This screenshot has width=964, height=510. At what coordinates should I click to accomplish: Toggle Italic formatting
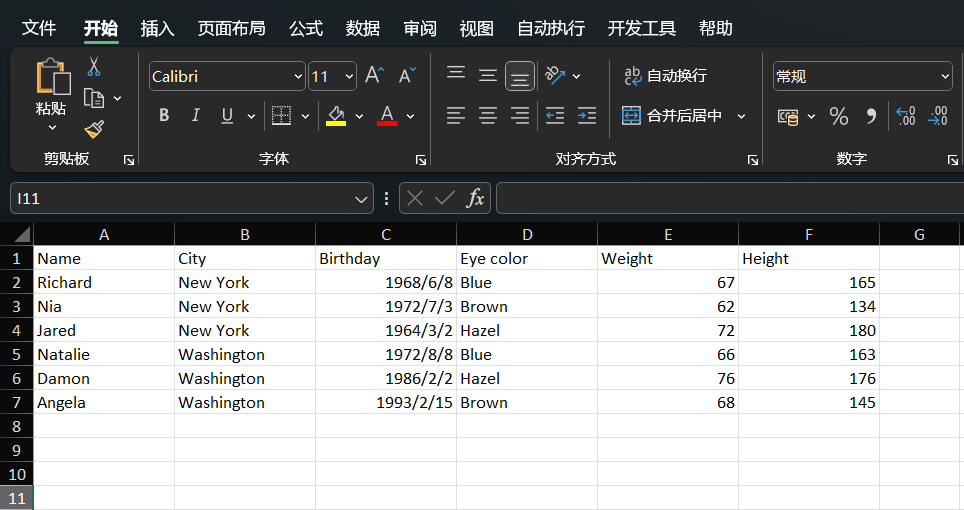tap(196, 116)
